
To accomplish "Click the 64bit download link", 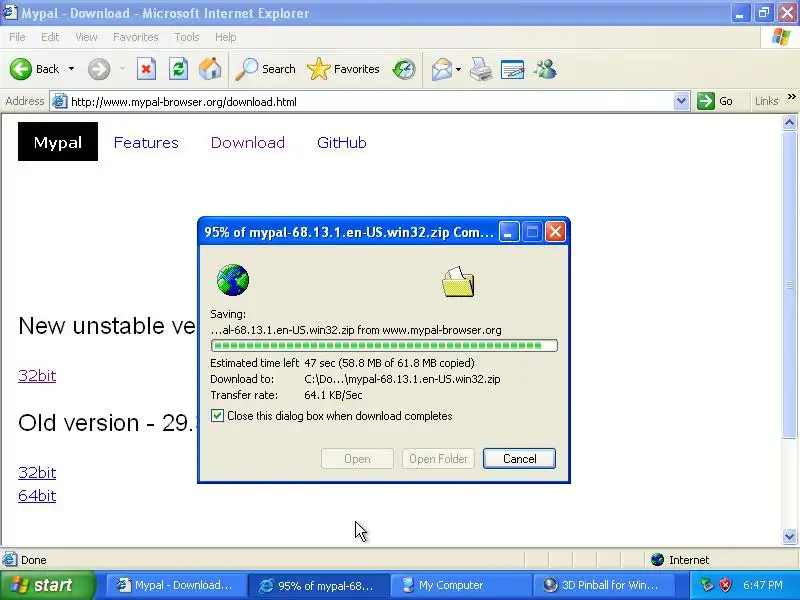I will click(x=37, y=495).
